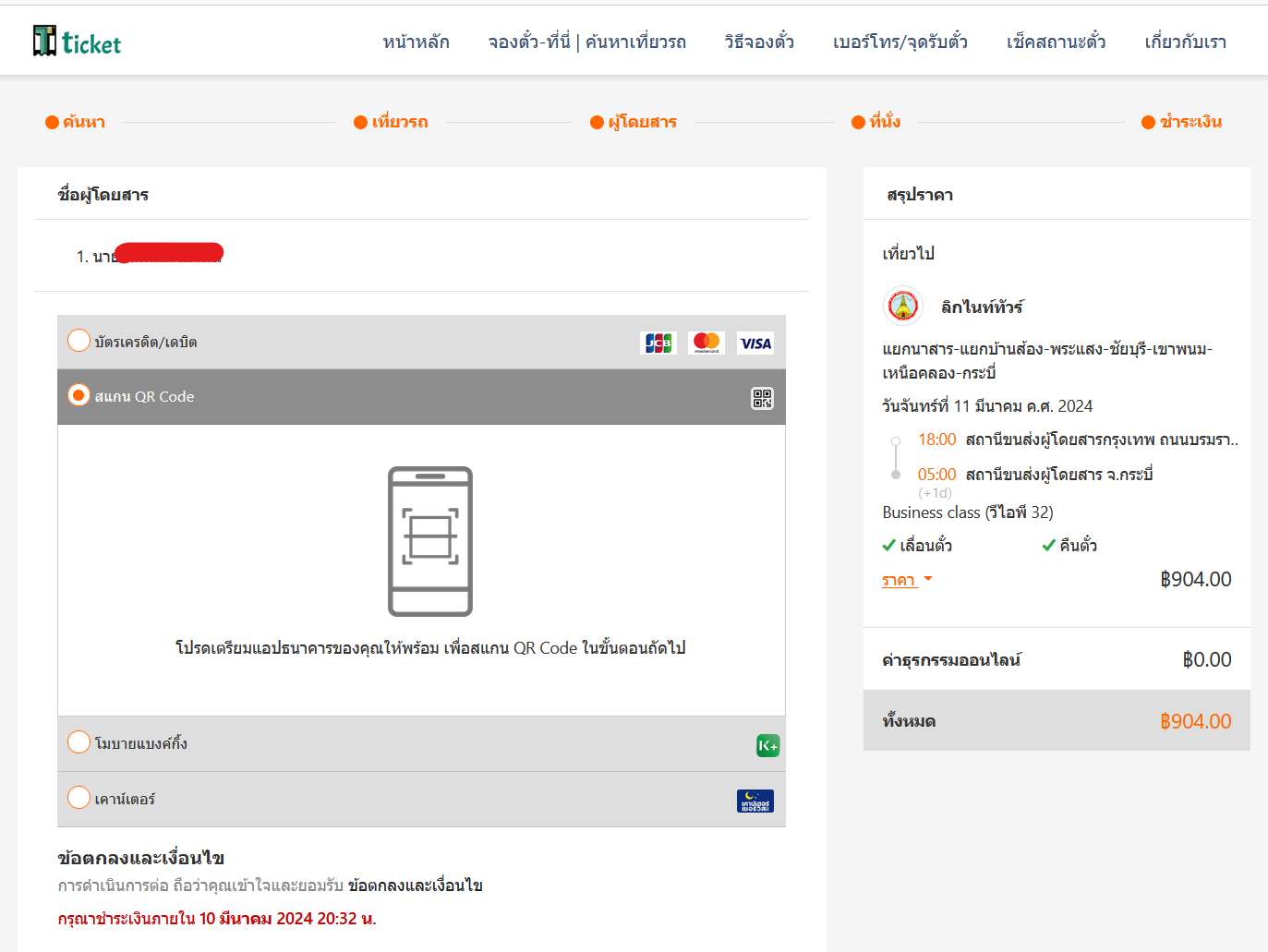This screenshot has height=952, width=1268.
Task: Click the green K+ mobile banking icon
Action: point(767,745)
